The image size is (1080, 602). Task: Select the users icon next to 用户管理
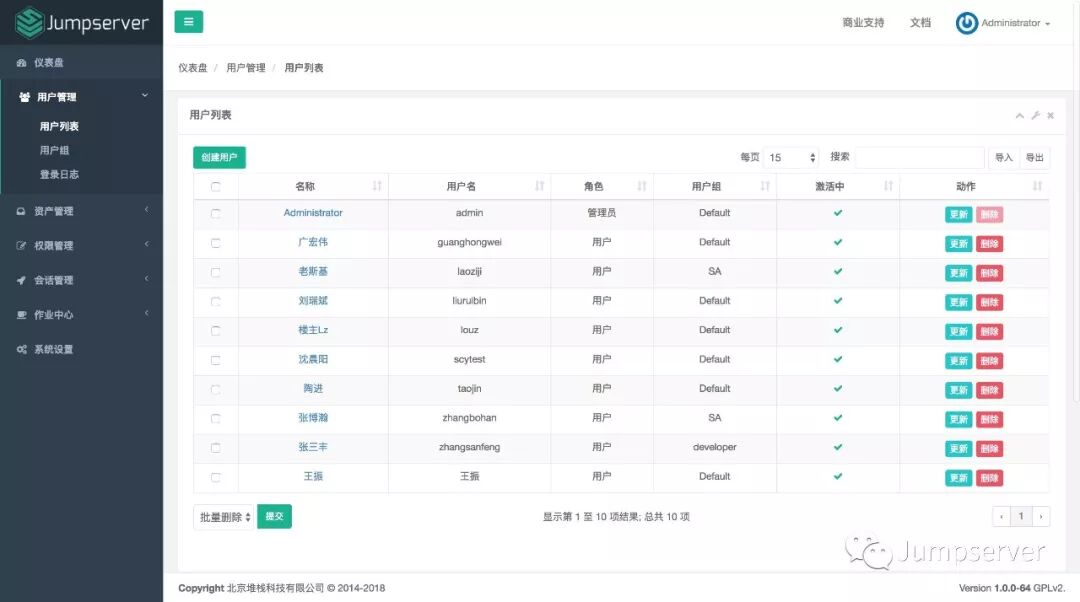click(24, 96)
